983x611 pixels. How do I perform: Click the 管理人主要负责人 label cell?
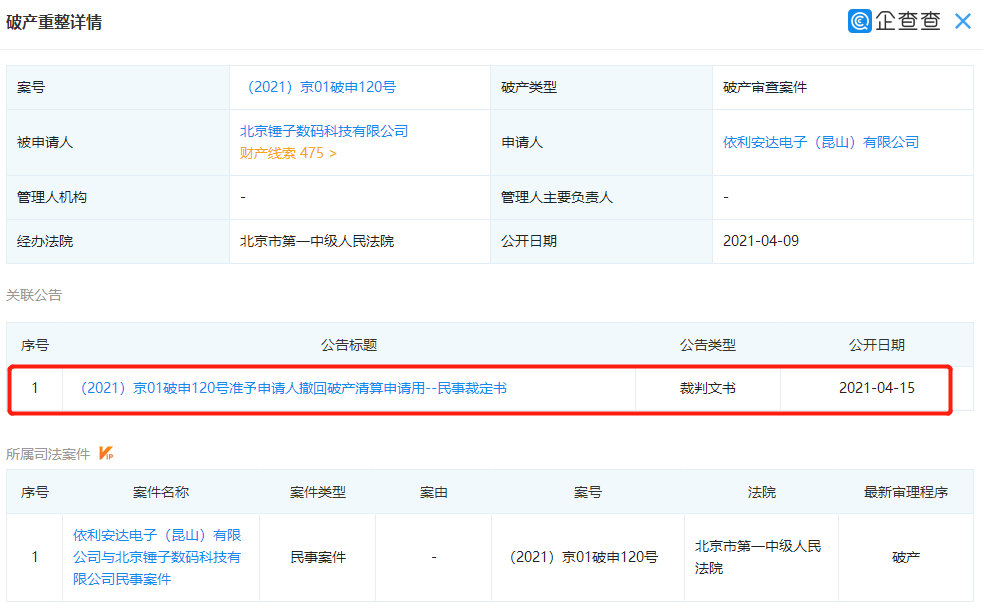pyautogui.click(x=601, y=197)
